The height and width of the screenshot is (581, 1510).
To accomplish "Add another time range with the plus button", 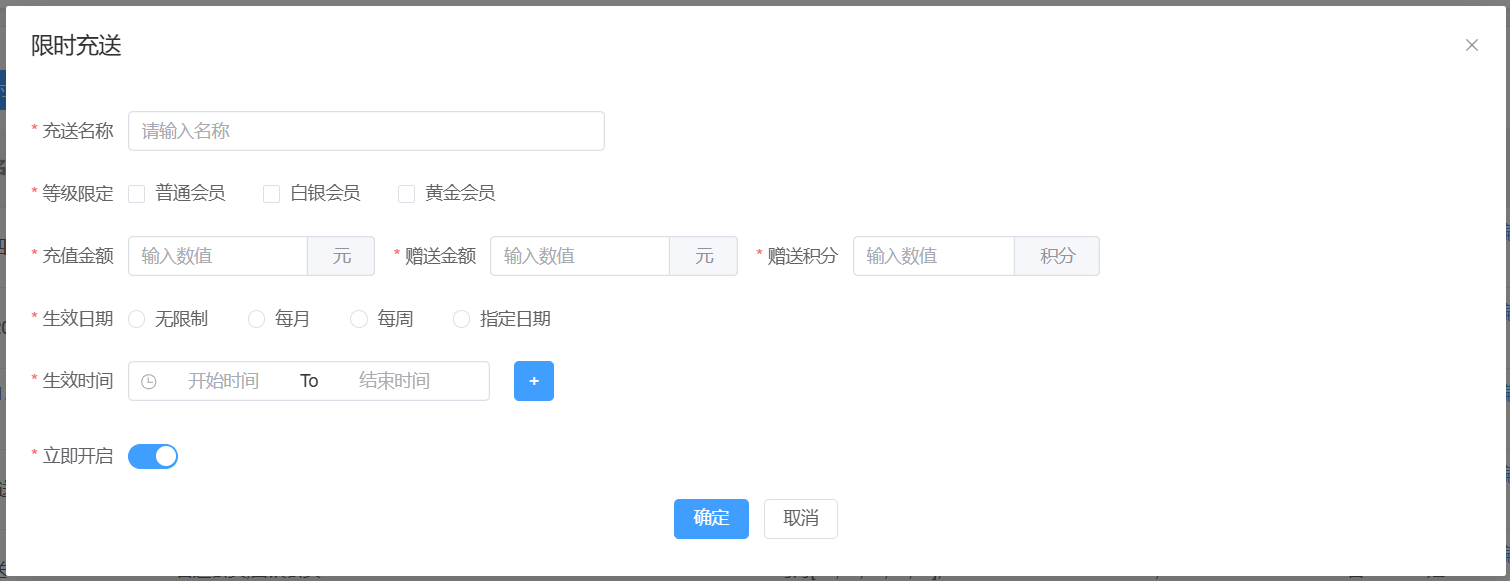I will [534, 381].
